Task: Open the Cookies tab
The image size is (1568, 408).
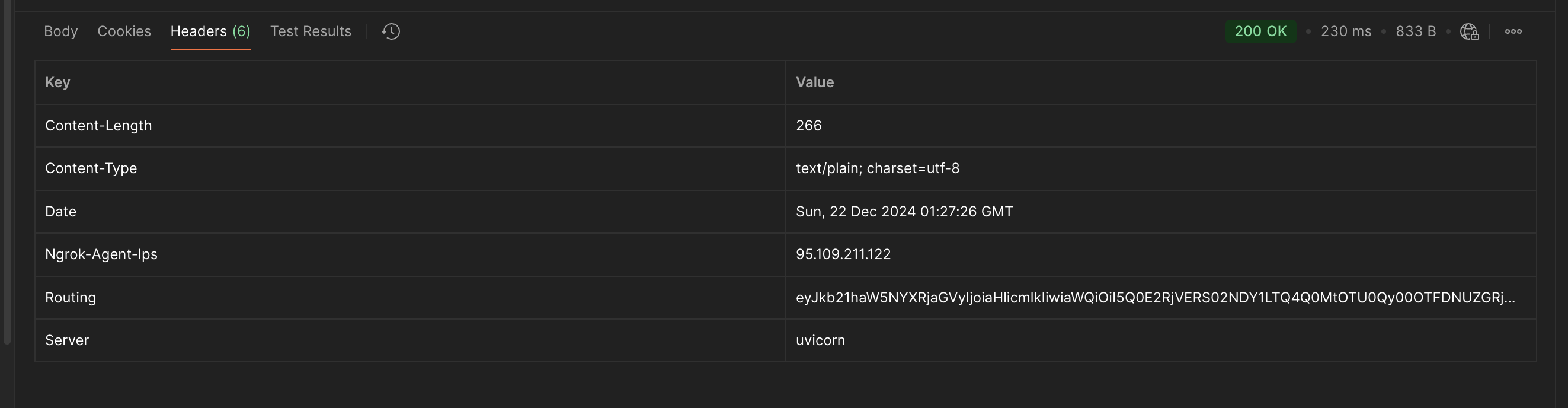Action: click(x=124, y=31)
